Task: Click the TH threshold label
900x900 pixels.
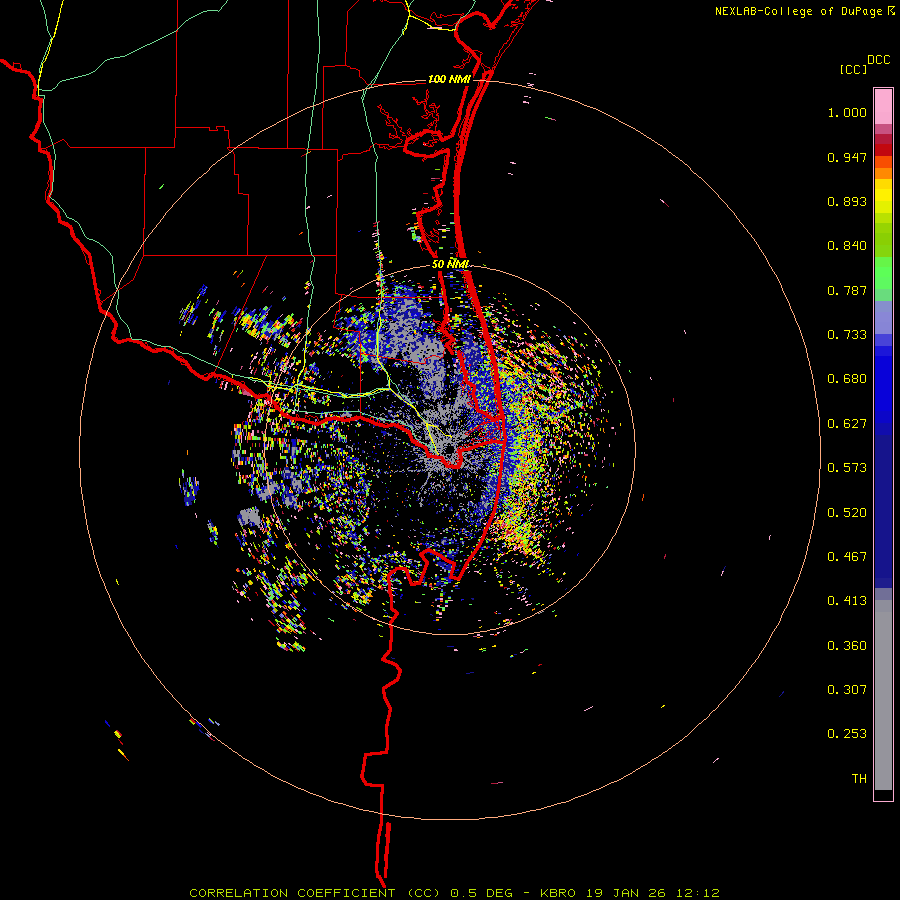Action: coord(859,779)
